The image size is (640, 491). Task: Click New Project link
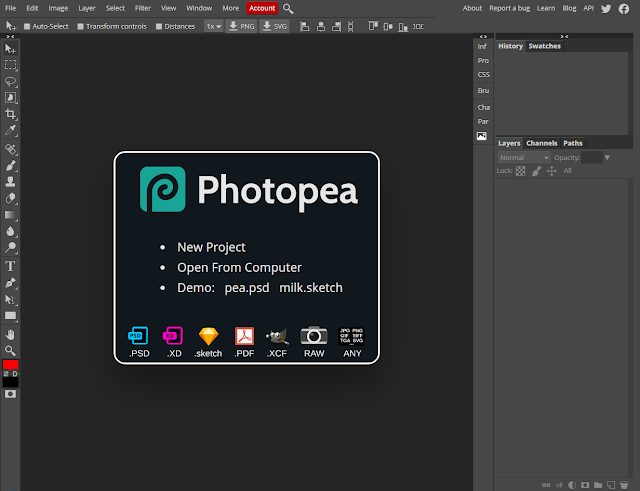(211, 247)
